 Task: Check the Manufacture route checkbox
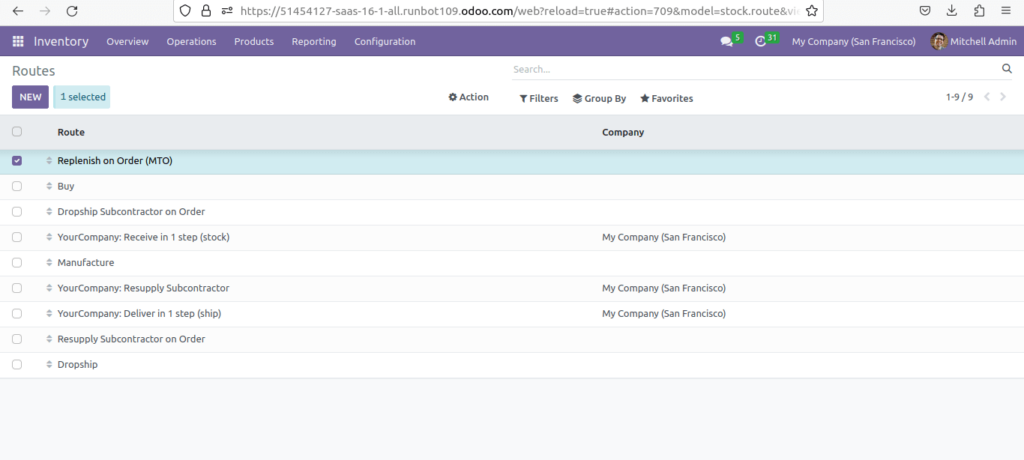(x=17, y=263)
